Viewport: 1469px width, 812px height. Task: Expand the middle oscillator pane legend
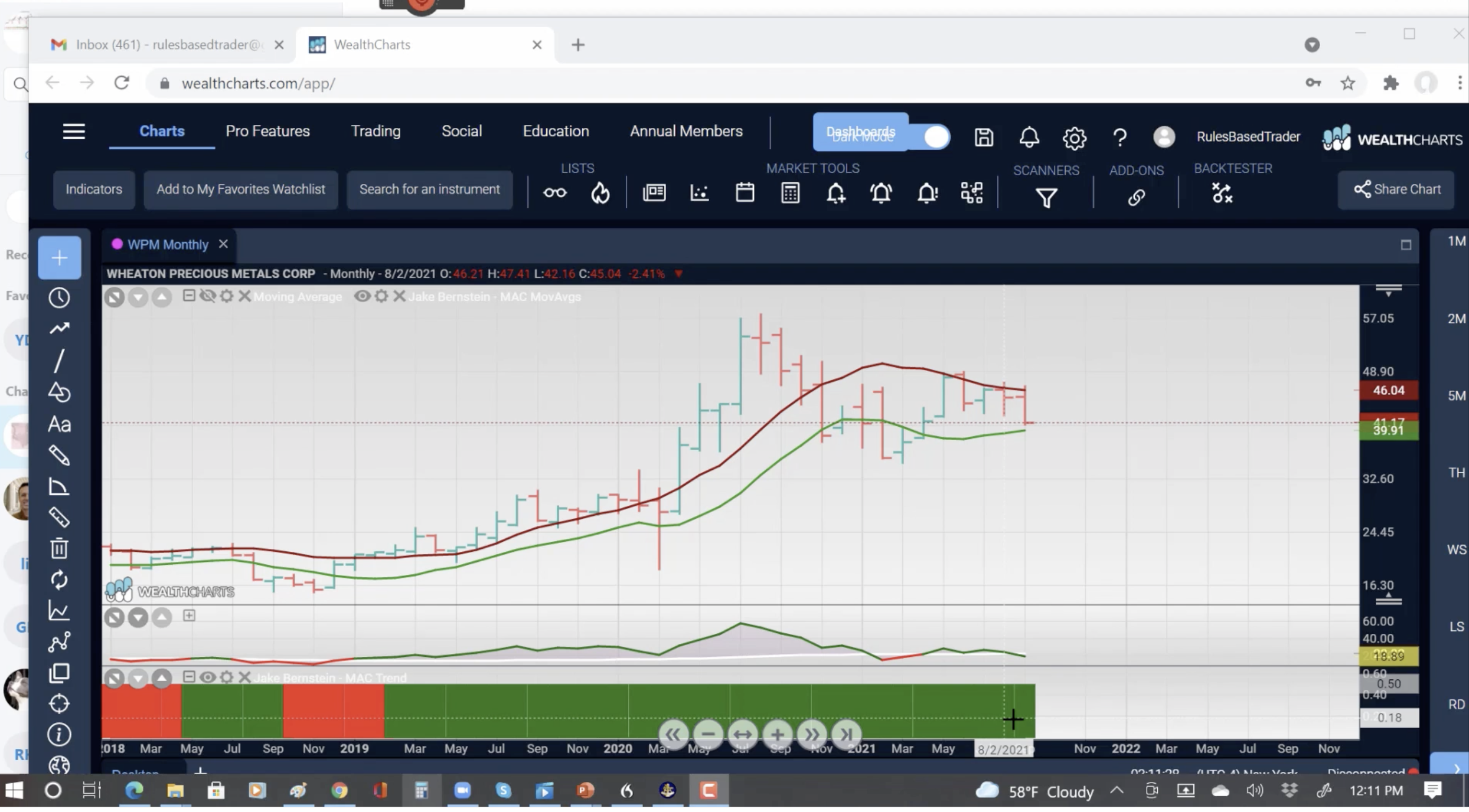(x=189, y=615)
